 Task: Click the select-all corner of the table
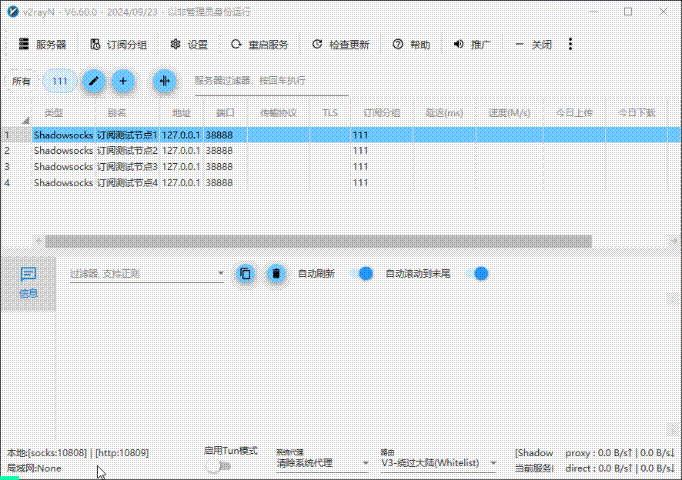point(17,114)
